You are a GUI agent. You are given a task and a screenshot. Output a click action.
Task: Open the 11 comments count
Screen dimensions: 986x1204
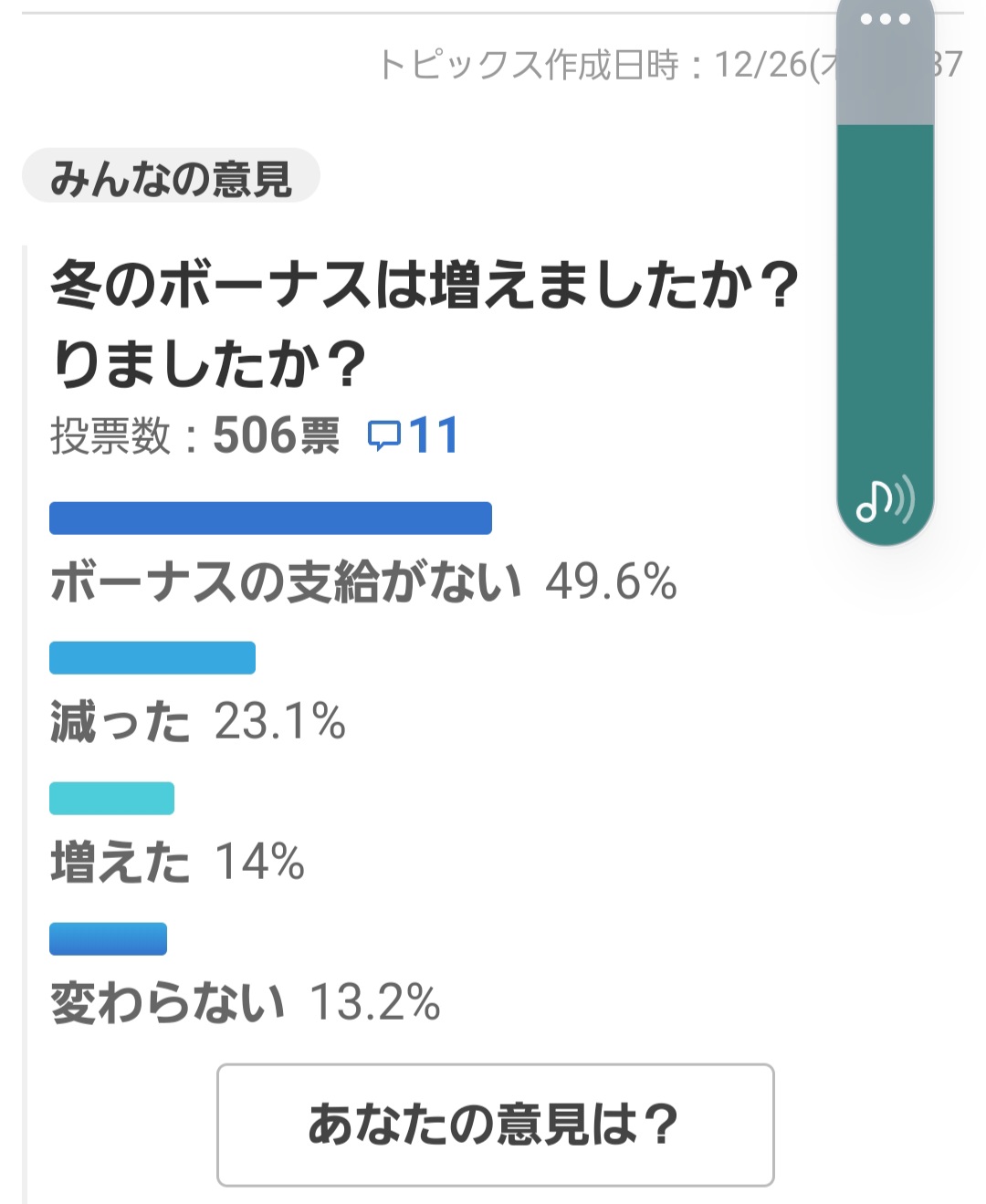[x=434, y=435]
